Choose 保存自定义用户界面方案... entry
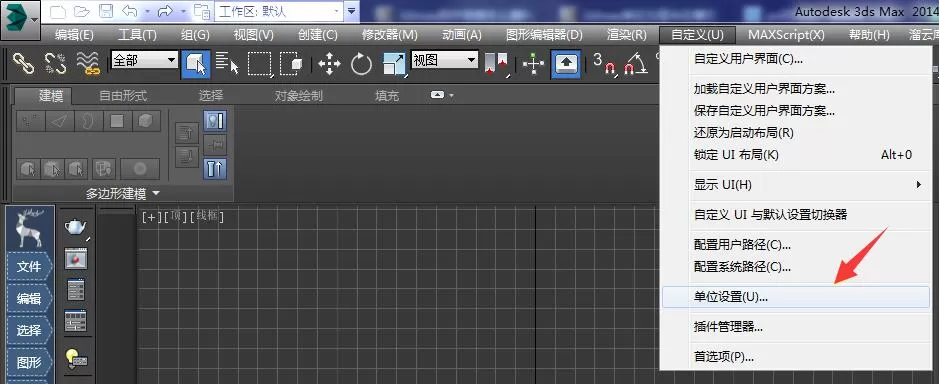This screenshot has height=384, width=939. click(x=796, y=111)
